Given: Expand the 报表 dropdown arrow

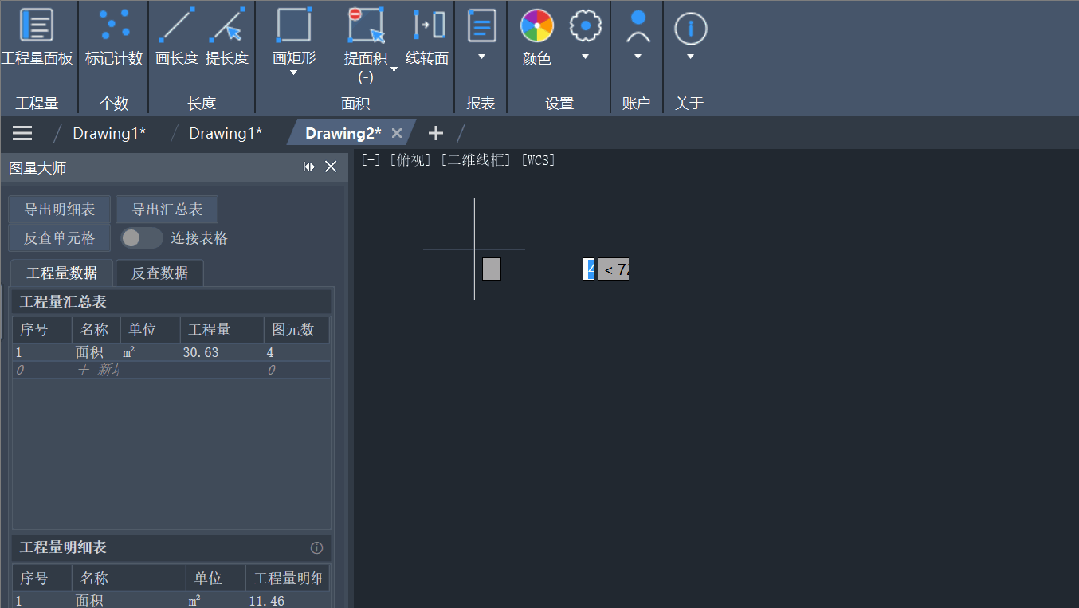Looking at the screenshot, I should tap(482, 56).
